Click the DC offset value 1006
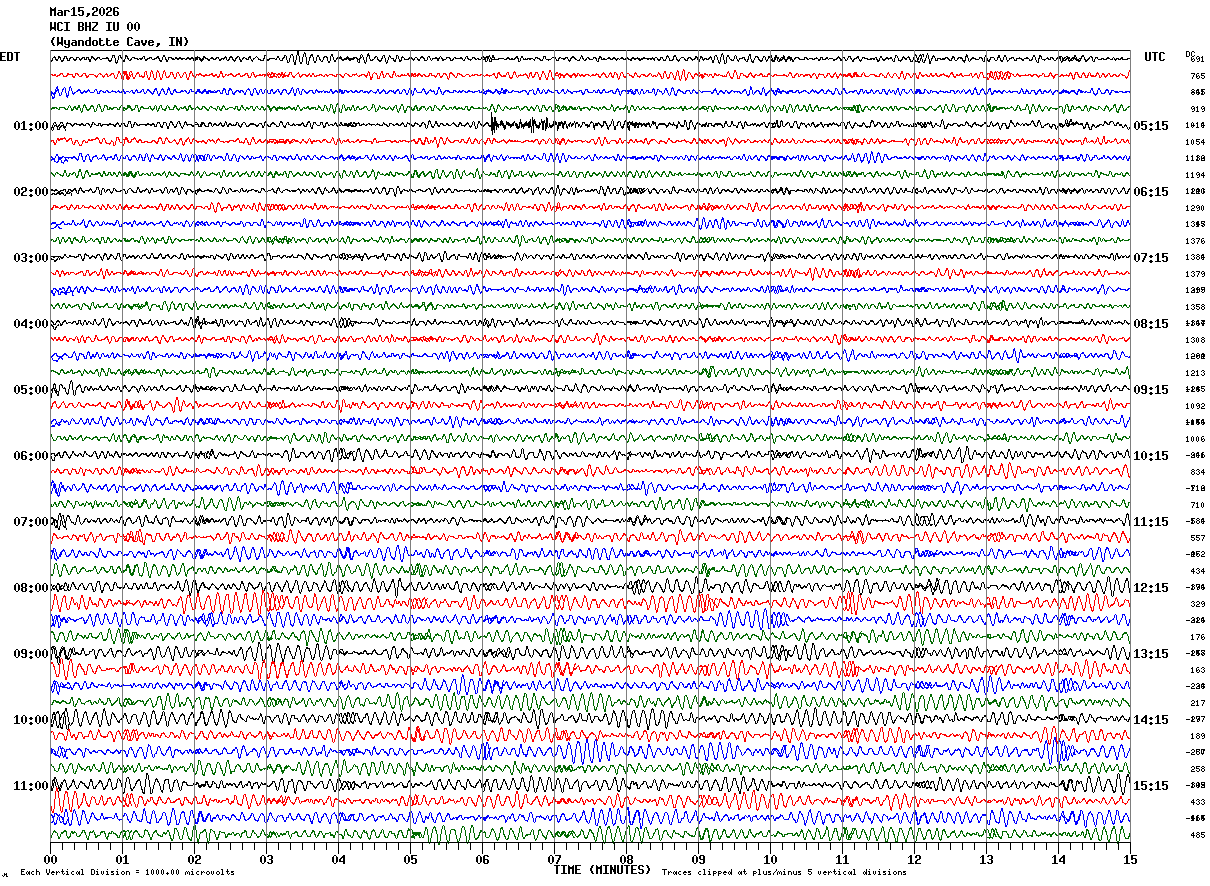 [1195, 439]
